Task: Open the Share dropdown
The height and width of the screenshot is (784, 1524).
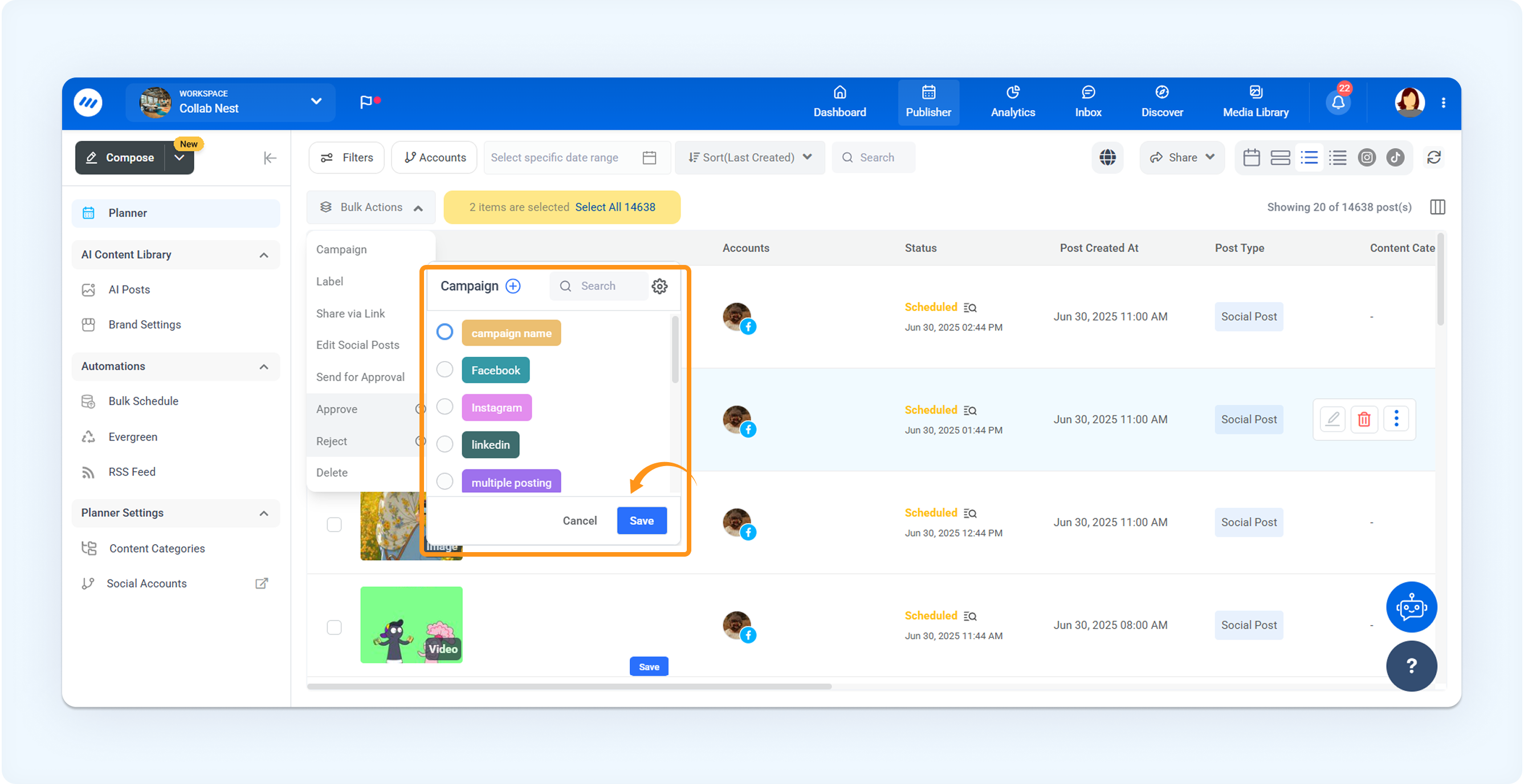Action: (1182, 158)
